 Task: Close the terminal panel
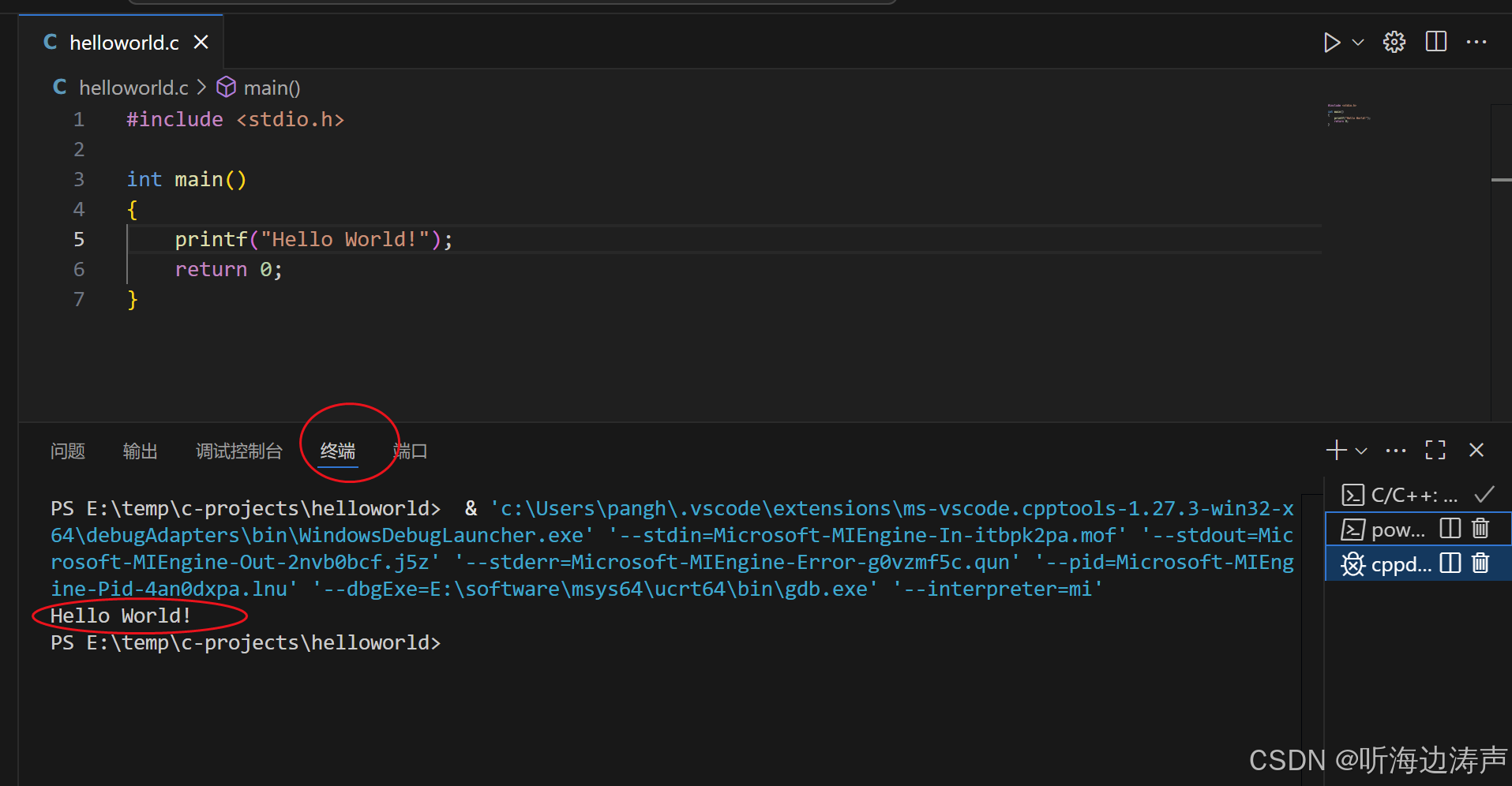[x=1476, y=450]
